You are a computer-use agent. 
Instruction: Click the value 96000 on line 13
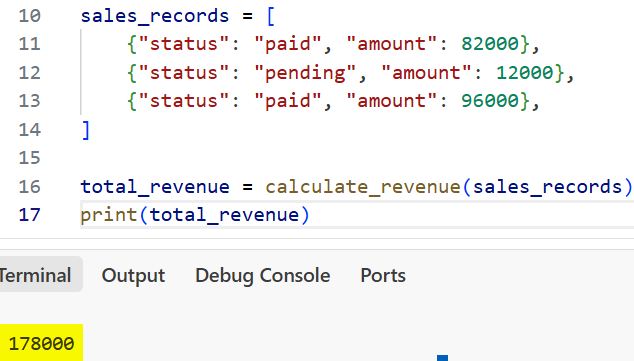490,101
